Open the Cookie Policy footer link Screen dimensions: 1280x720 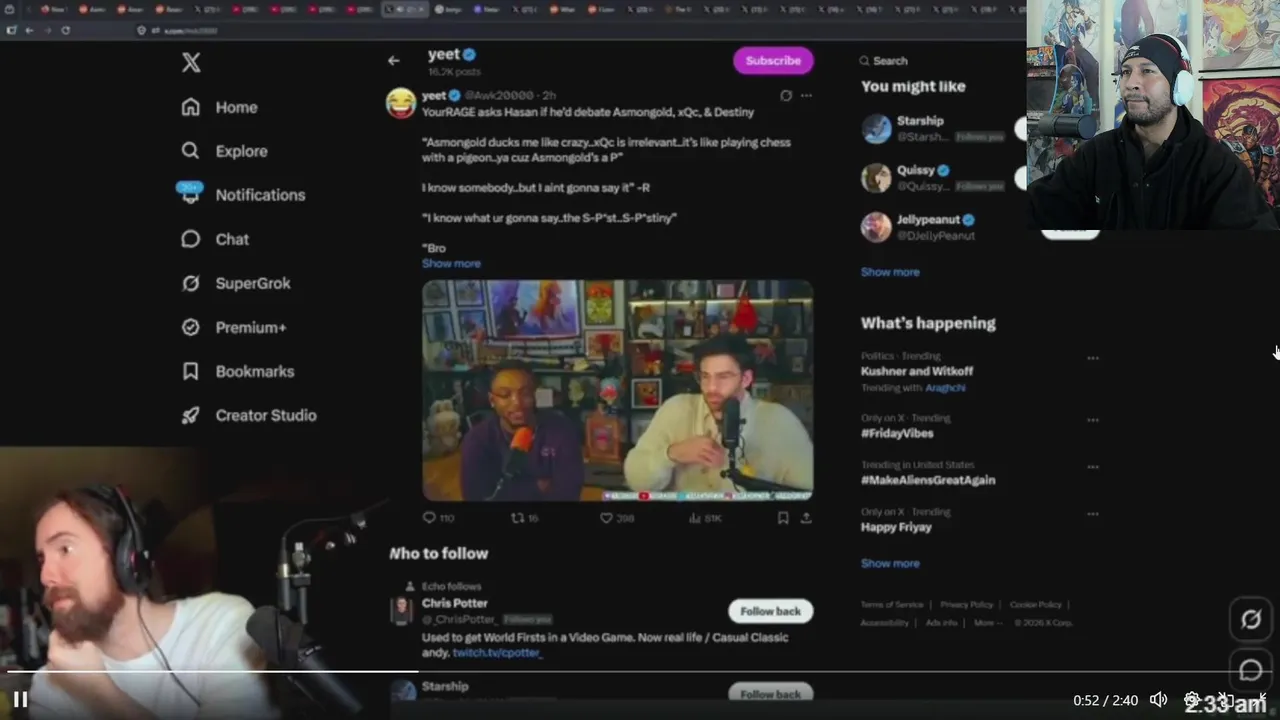(x=1035, y=605)
